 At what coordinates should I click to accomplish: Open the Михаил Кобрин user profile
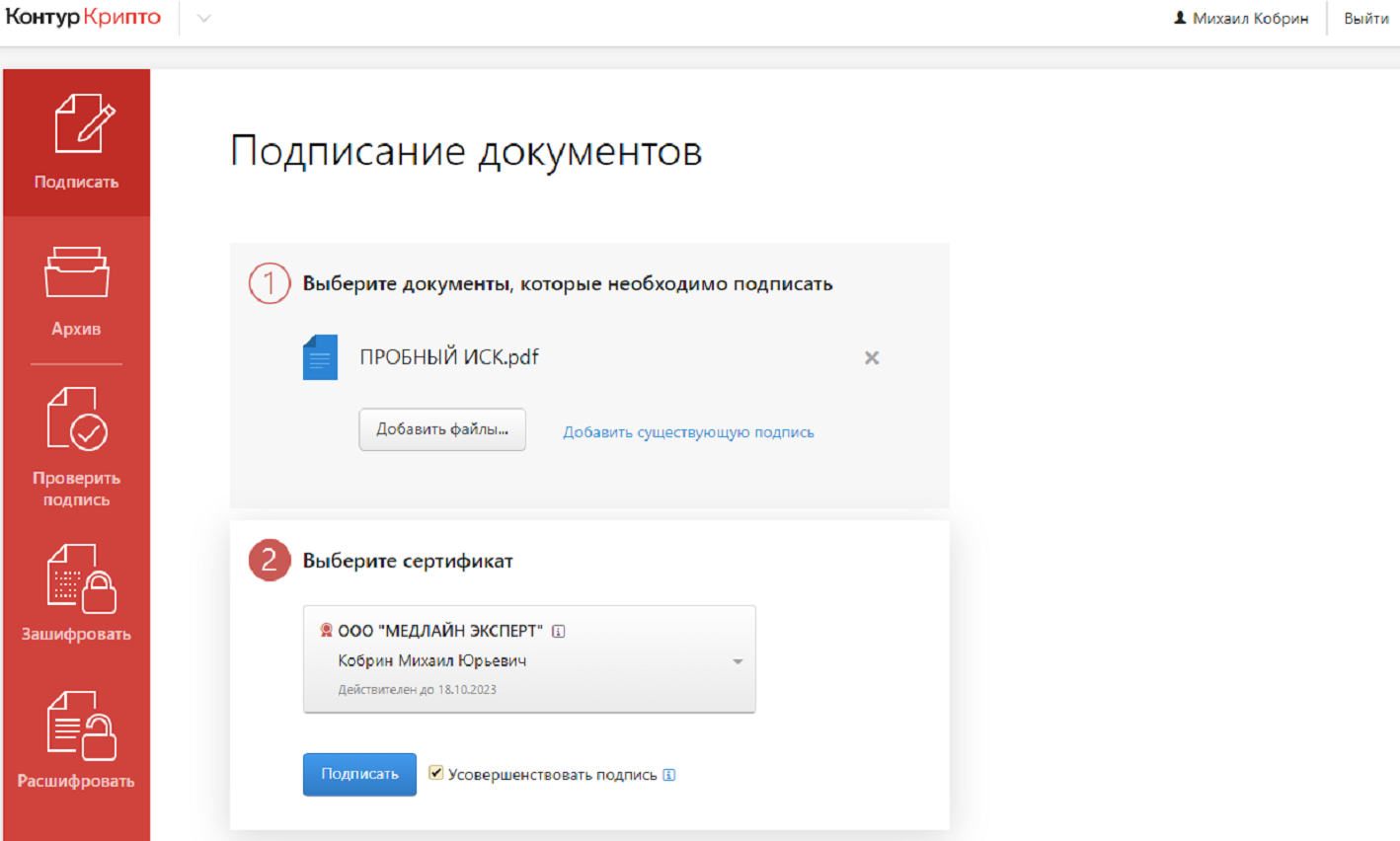point(1241,19)
